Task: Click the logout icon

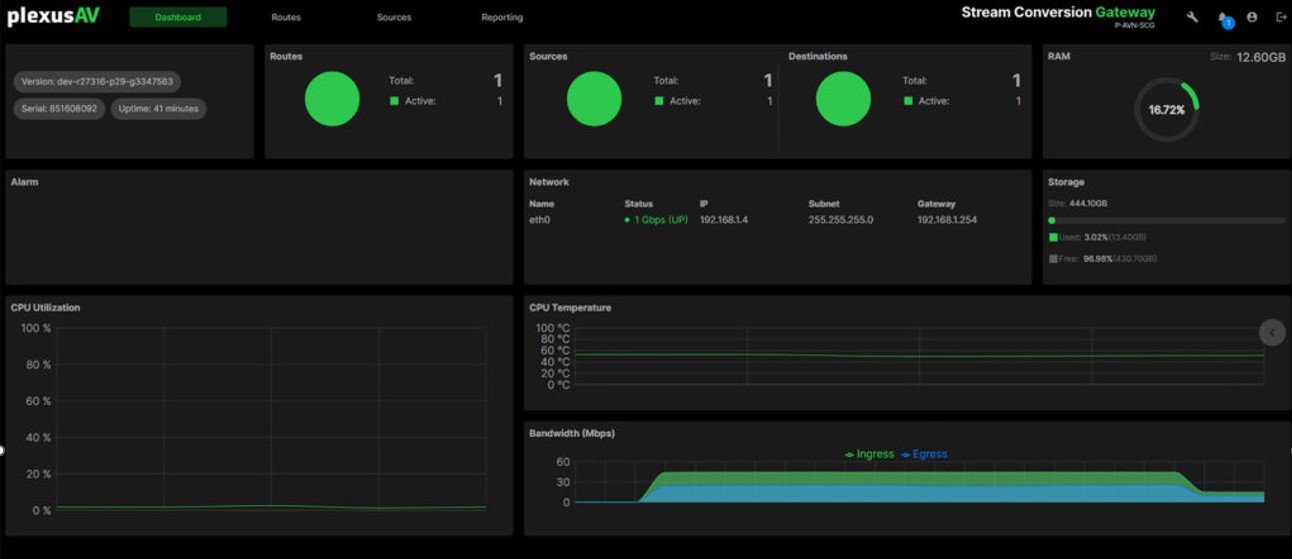Action: (x=1281, y=17)
